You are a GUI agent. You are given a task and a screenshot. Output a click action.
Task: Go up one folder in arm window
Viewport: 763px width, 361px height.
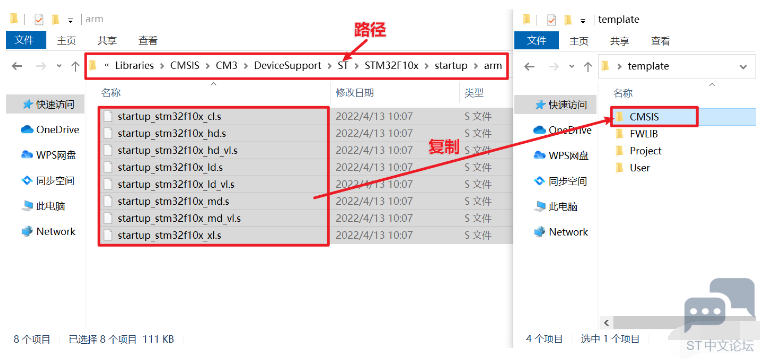[x=75, y=66]
